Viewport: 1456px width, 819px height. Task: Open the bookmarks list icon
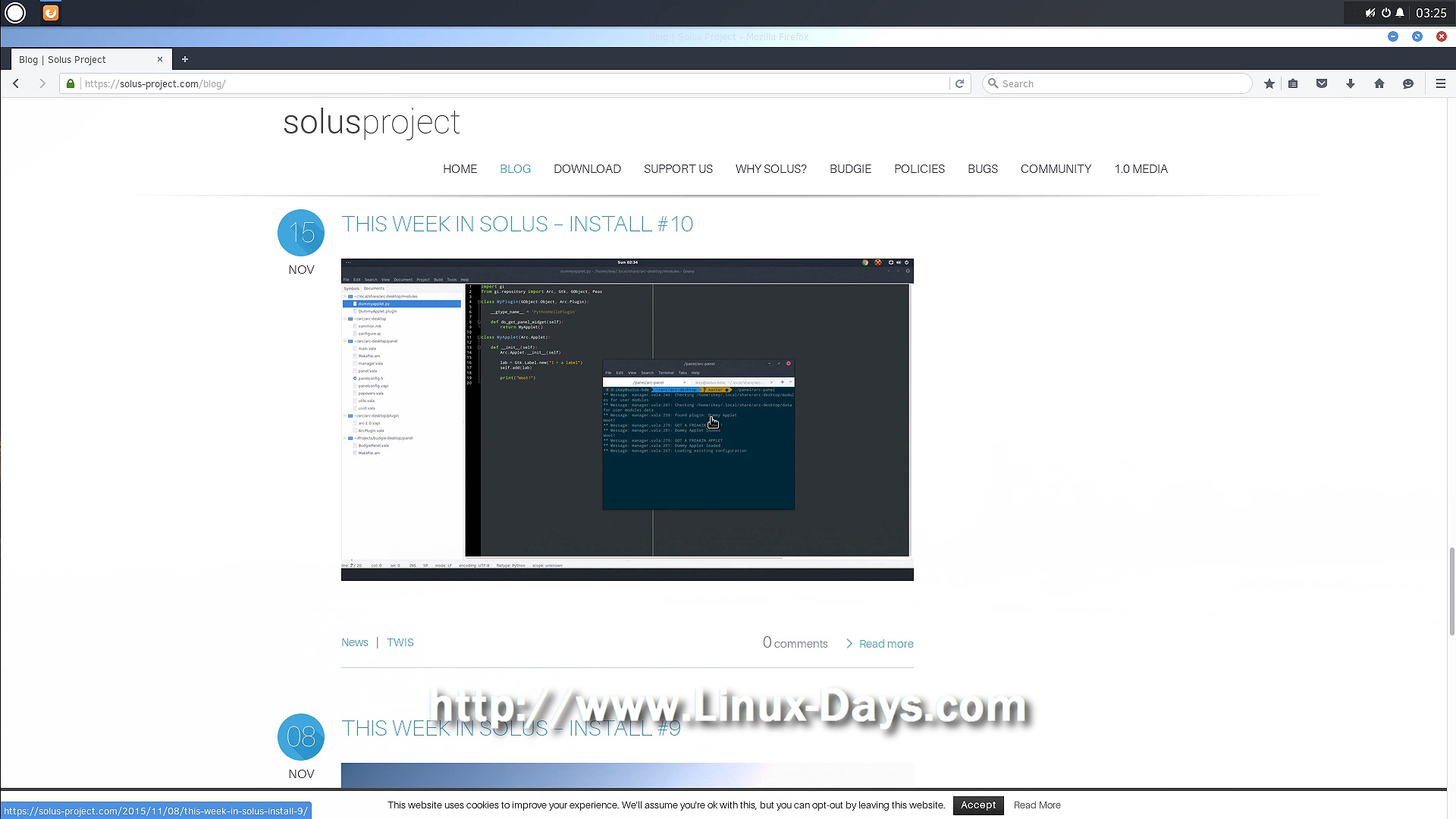pyautogui.click(x=1293, y=83)
